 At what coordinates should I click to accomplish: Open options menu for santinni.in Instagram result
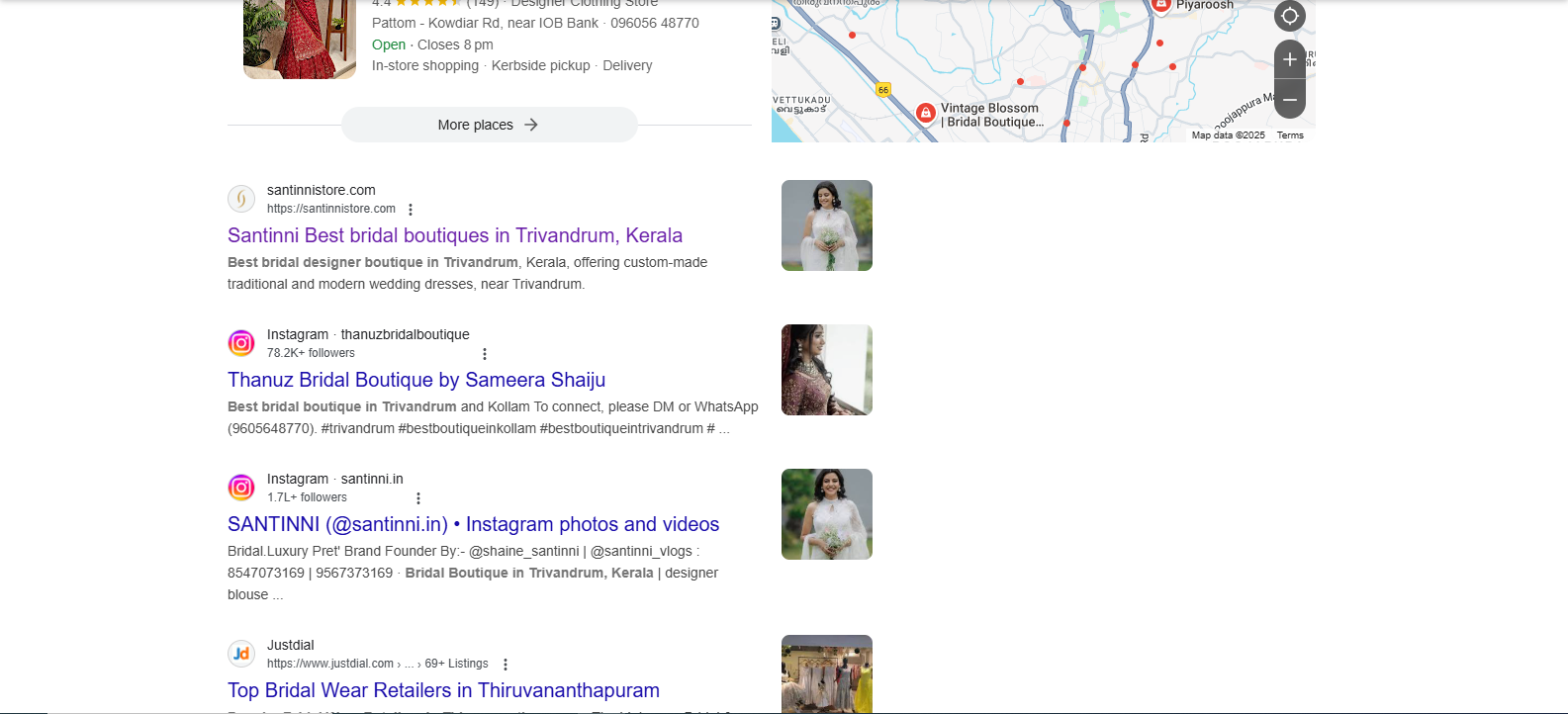click(x=418, y=498)
